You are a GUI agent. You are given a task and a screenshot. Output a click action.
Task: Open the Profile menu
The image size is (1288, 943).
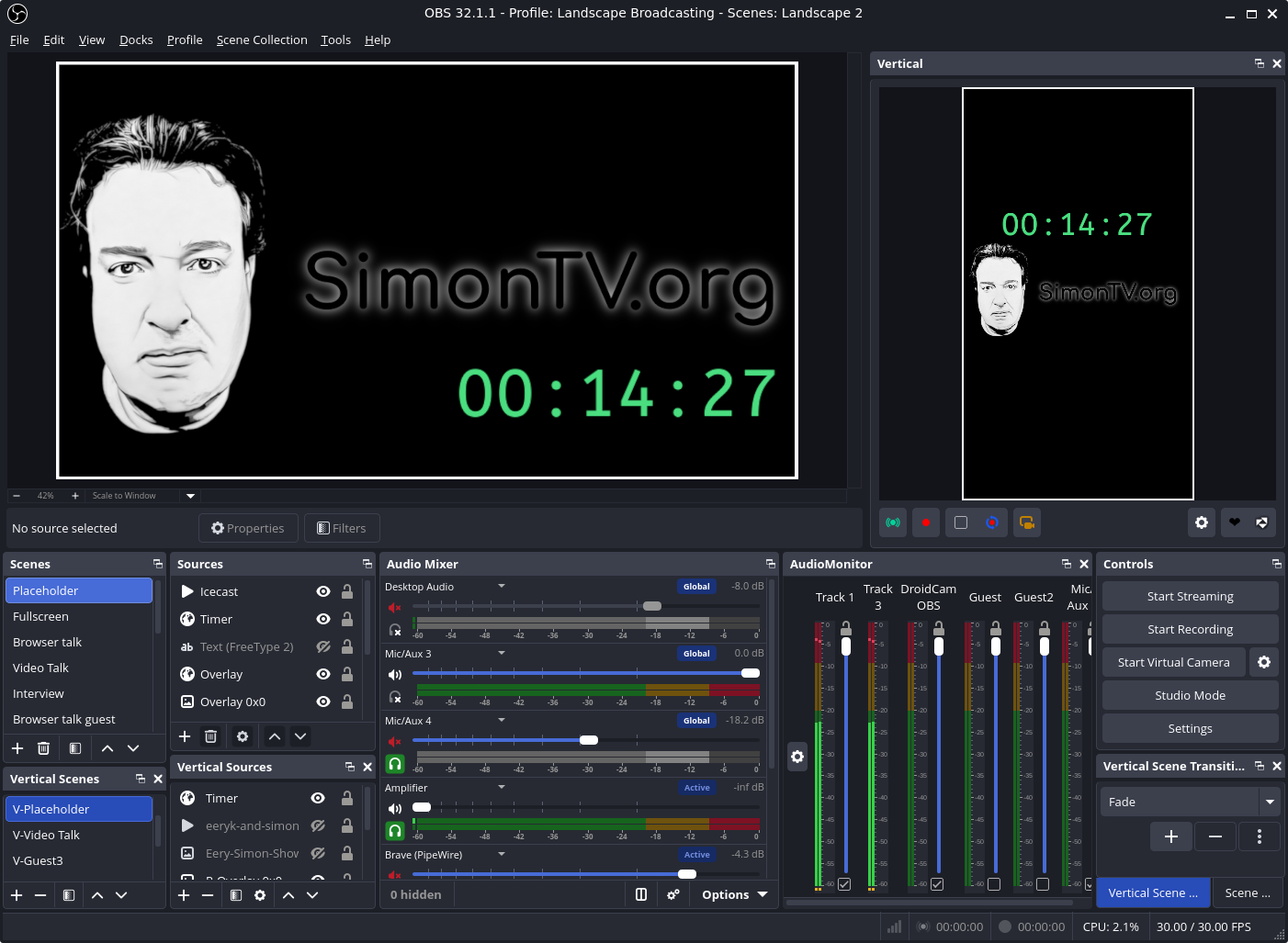point(185,39)
